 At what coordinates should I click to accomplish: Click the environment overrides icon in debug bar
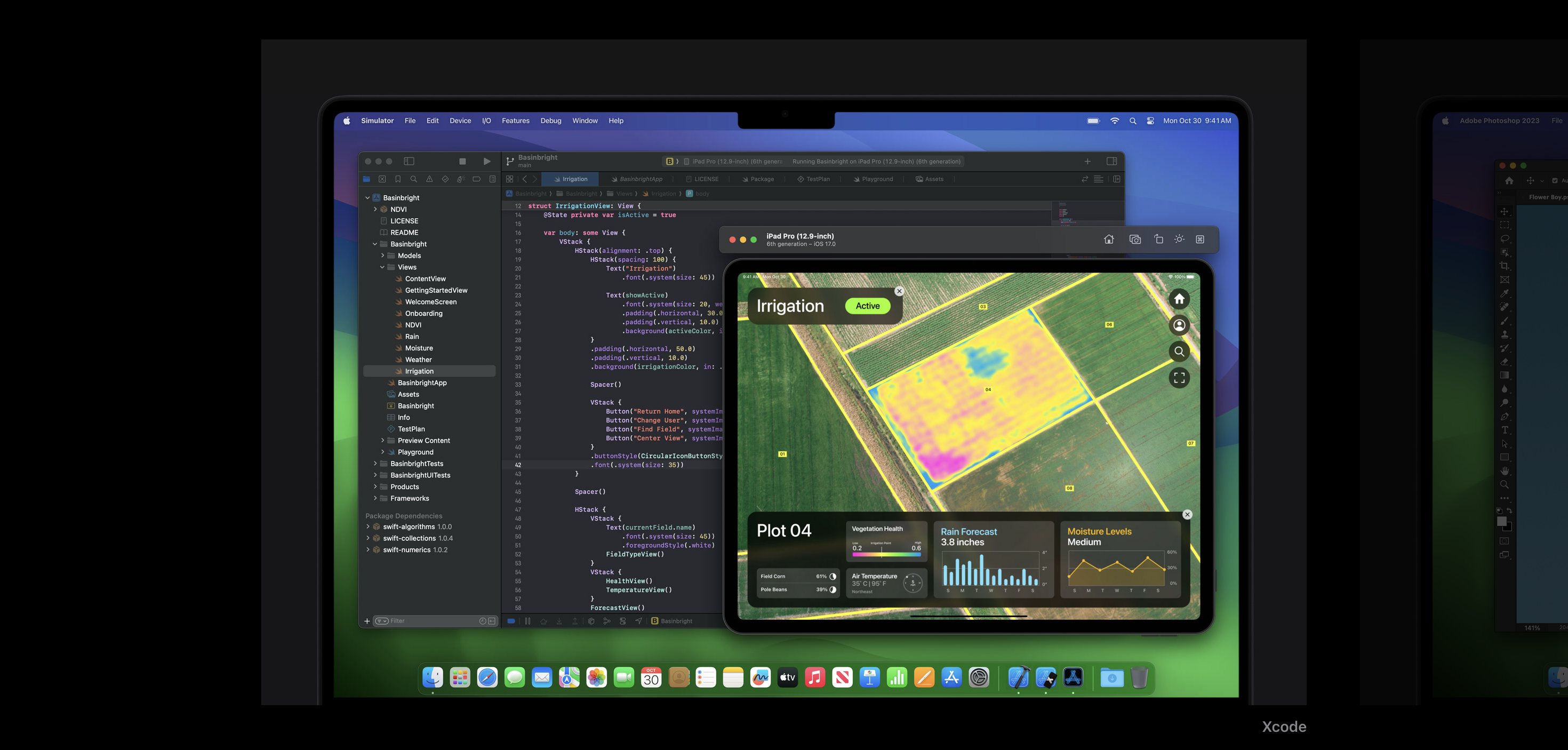click(623, 621)
